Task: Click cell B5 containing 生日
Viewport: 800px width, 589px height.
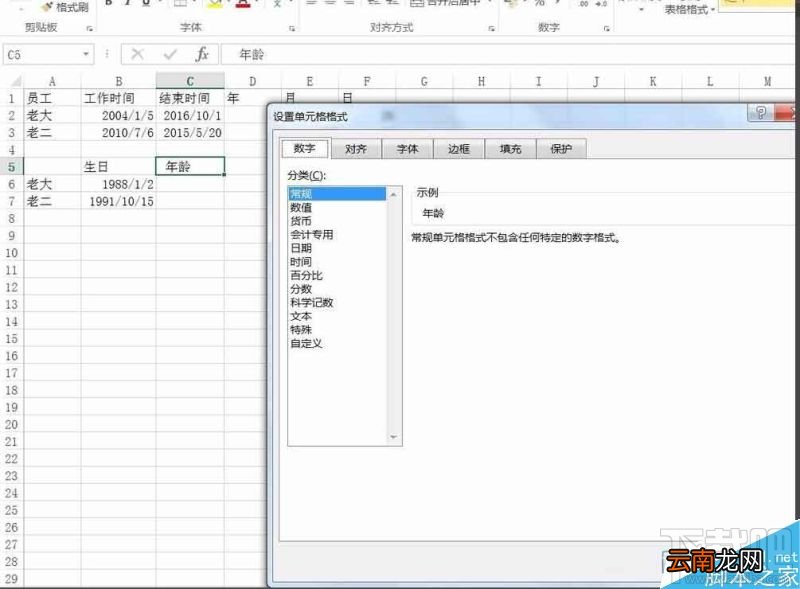Action: [118, 167]
